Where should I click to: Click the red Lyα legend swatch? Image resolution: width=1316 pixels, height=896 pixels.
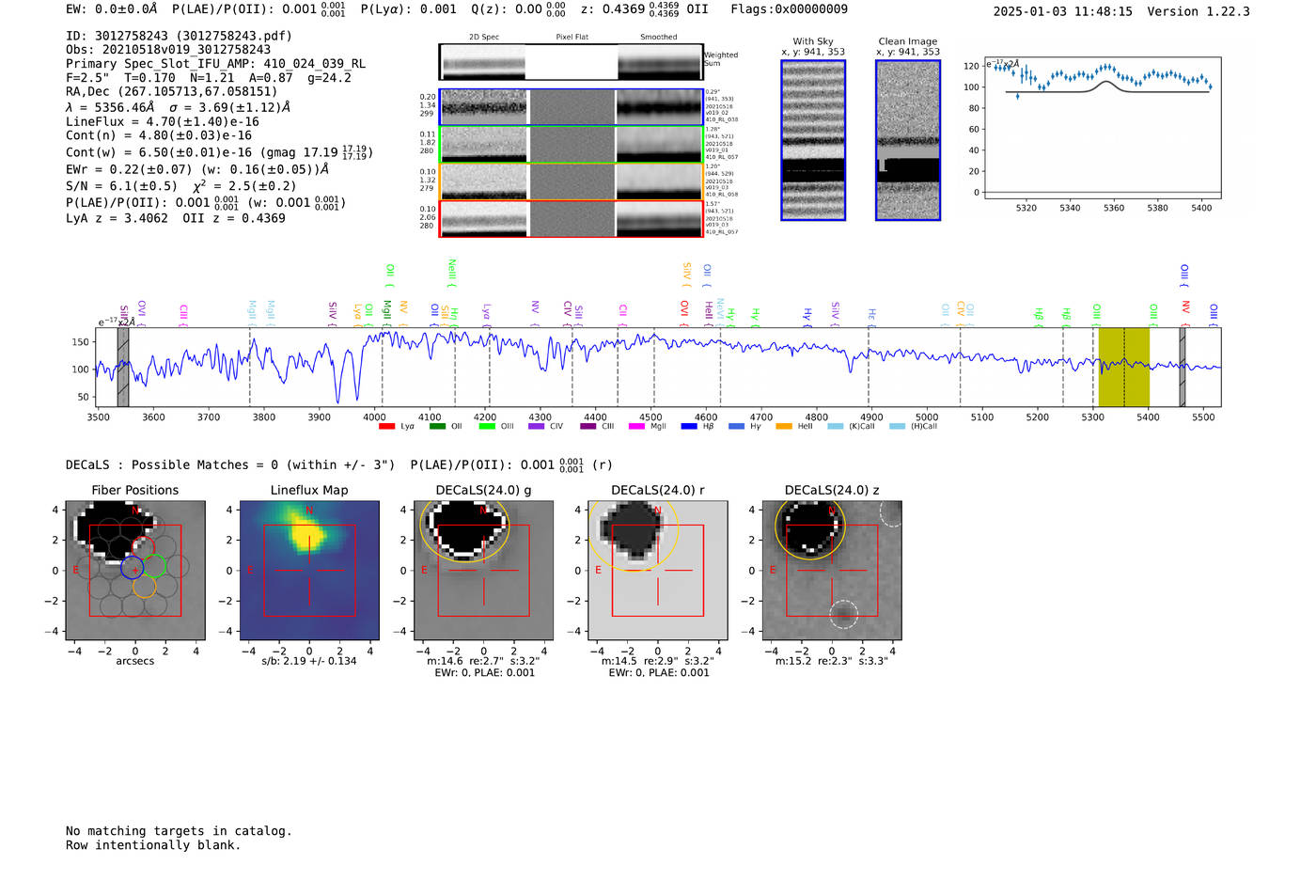(x=386, y=427)
